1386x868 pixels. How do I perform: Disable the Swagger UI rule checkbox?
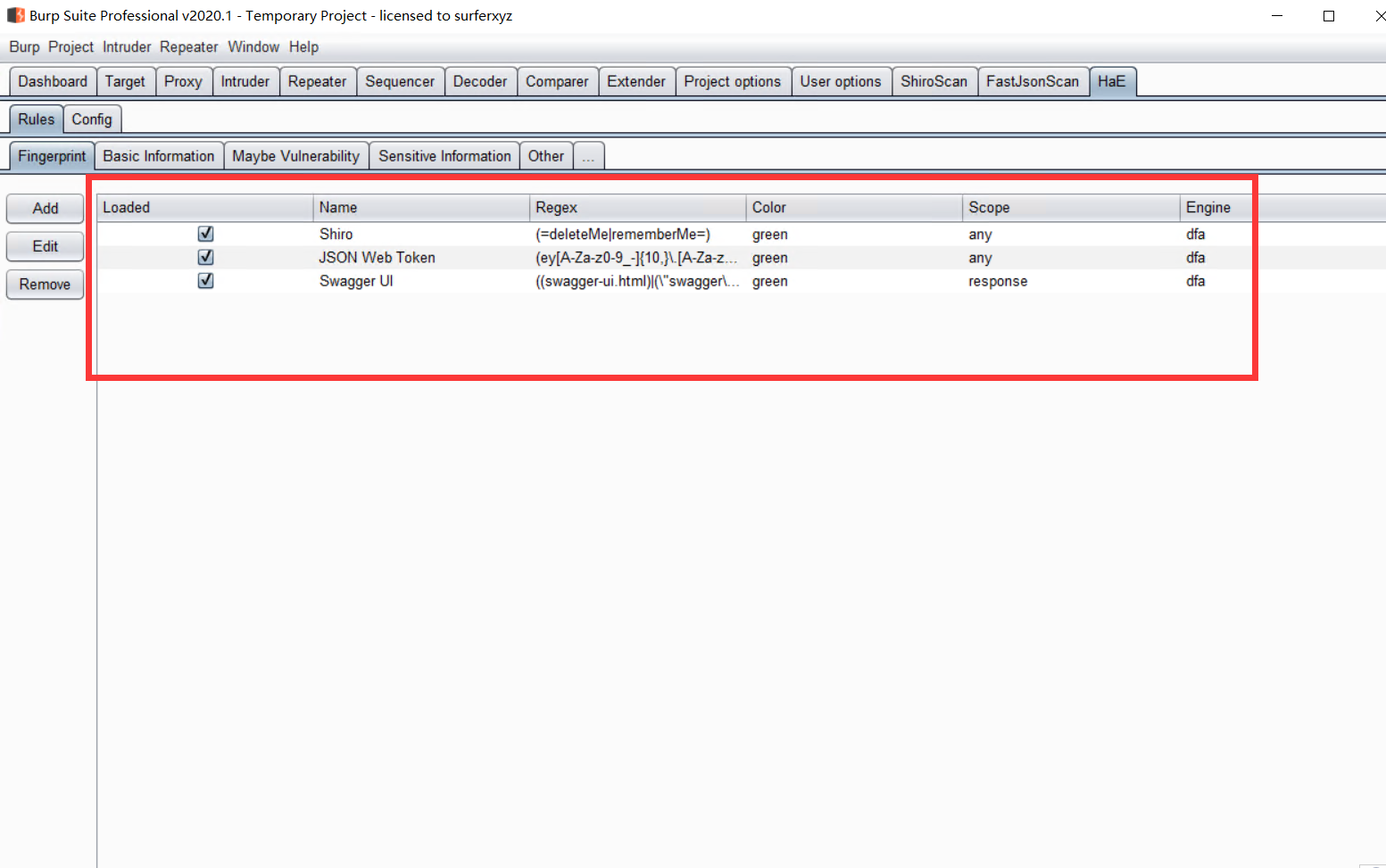205,280
